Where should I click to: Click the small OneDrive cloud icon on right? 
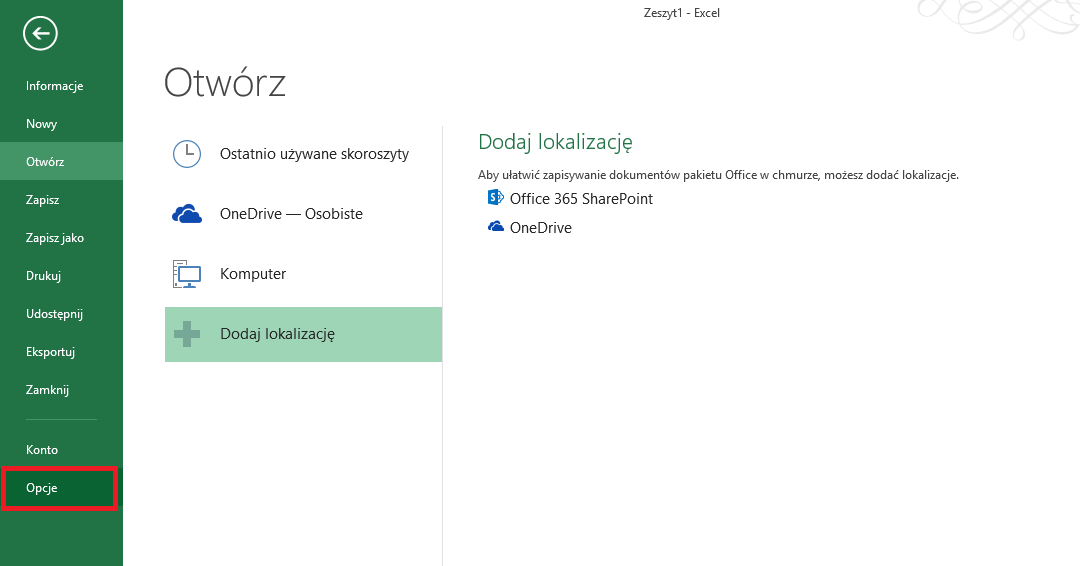(x=496, y=227)
